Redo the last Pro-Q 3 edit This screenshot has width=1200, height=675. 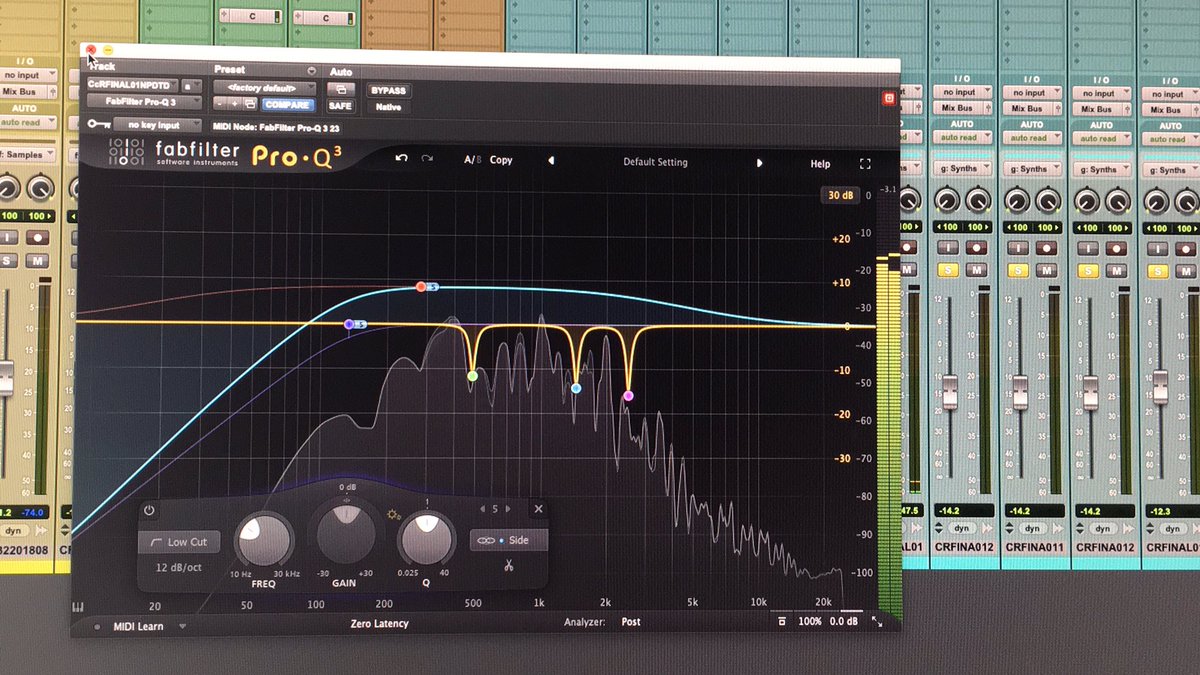[427, 159]
